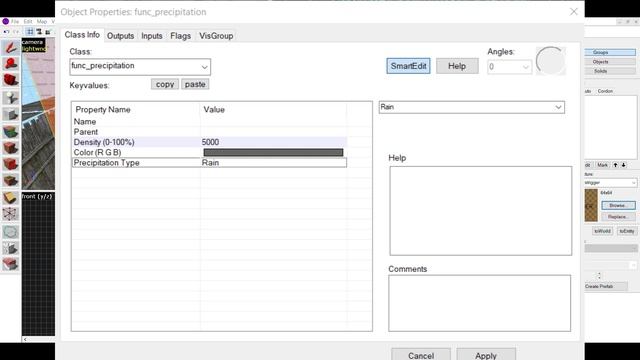The height and width of the screenshot is (360, 640).
Task: Click the paste keyvalues button
Action: click(195, 84)
